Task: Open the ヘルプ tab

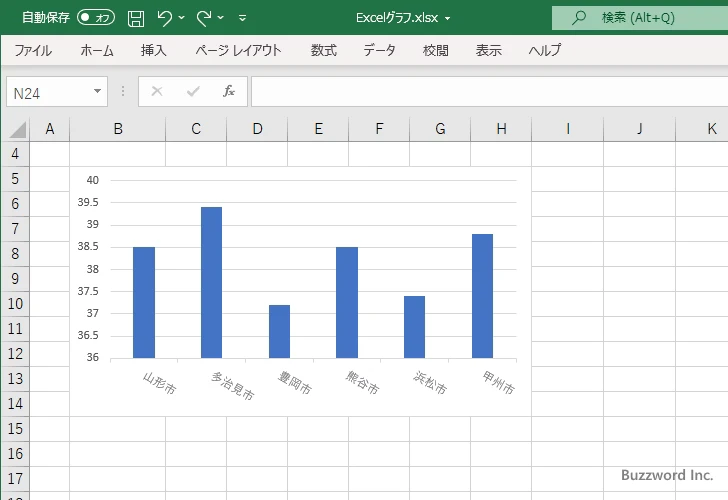Action: pos(545,50)
